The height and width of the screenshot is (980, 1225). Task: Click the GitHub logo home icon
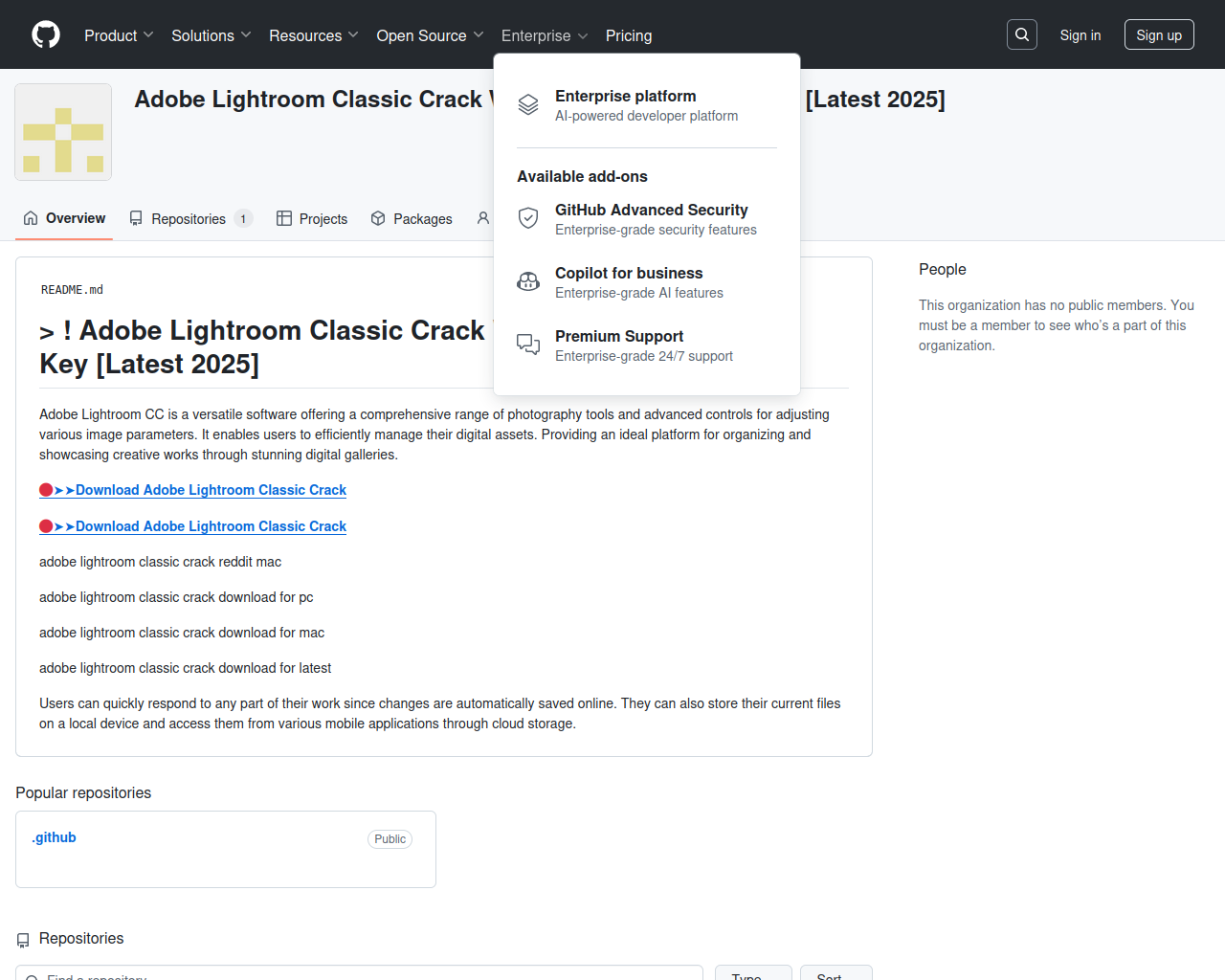pos(46,34)
